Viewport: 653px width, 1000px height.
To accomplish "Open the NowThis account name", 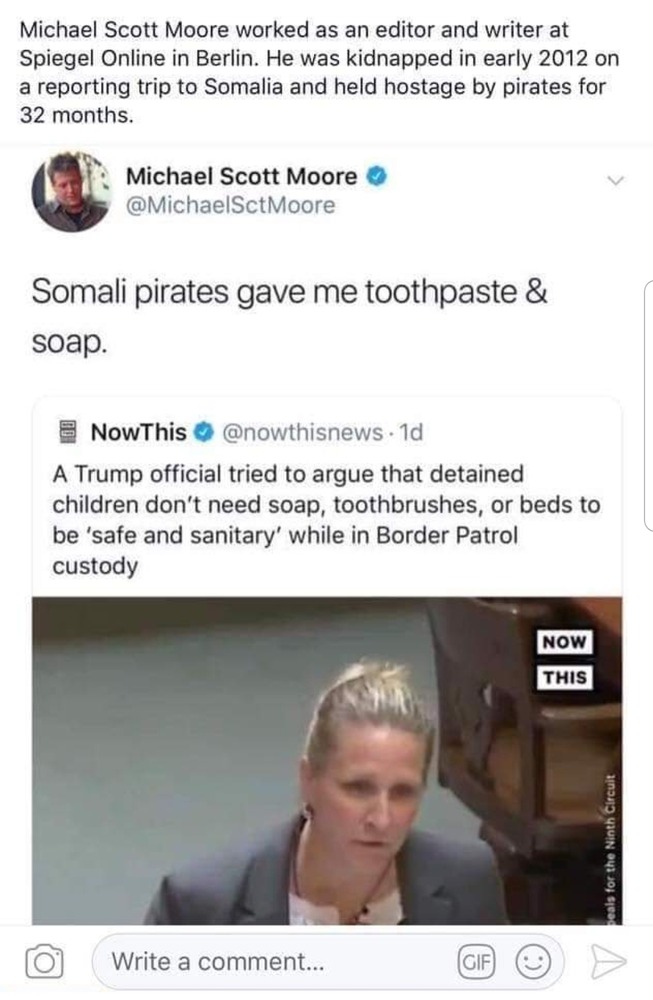I will pos(138,433).
